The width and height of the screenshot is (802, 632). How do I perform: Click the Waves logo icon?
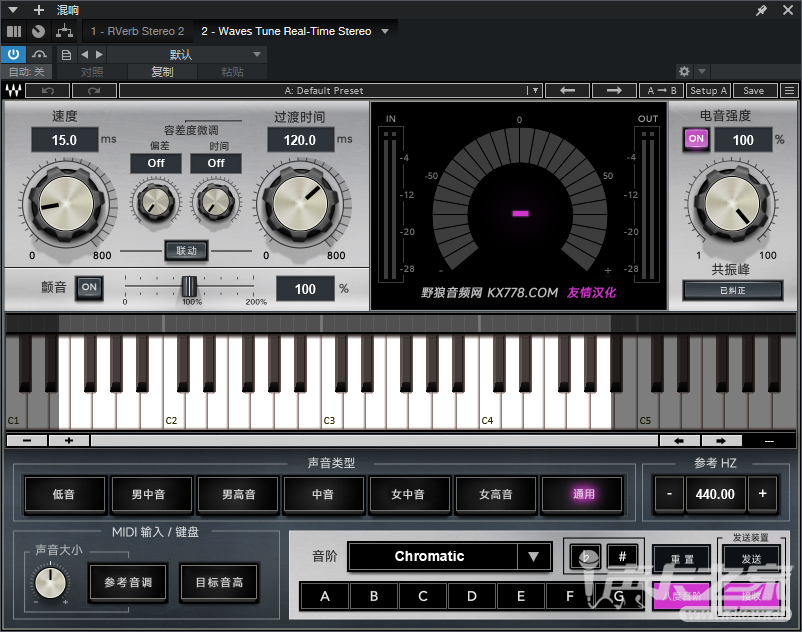pos(14,91)
